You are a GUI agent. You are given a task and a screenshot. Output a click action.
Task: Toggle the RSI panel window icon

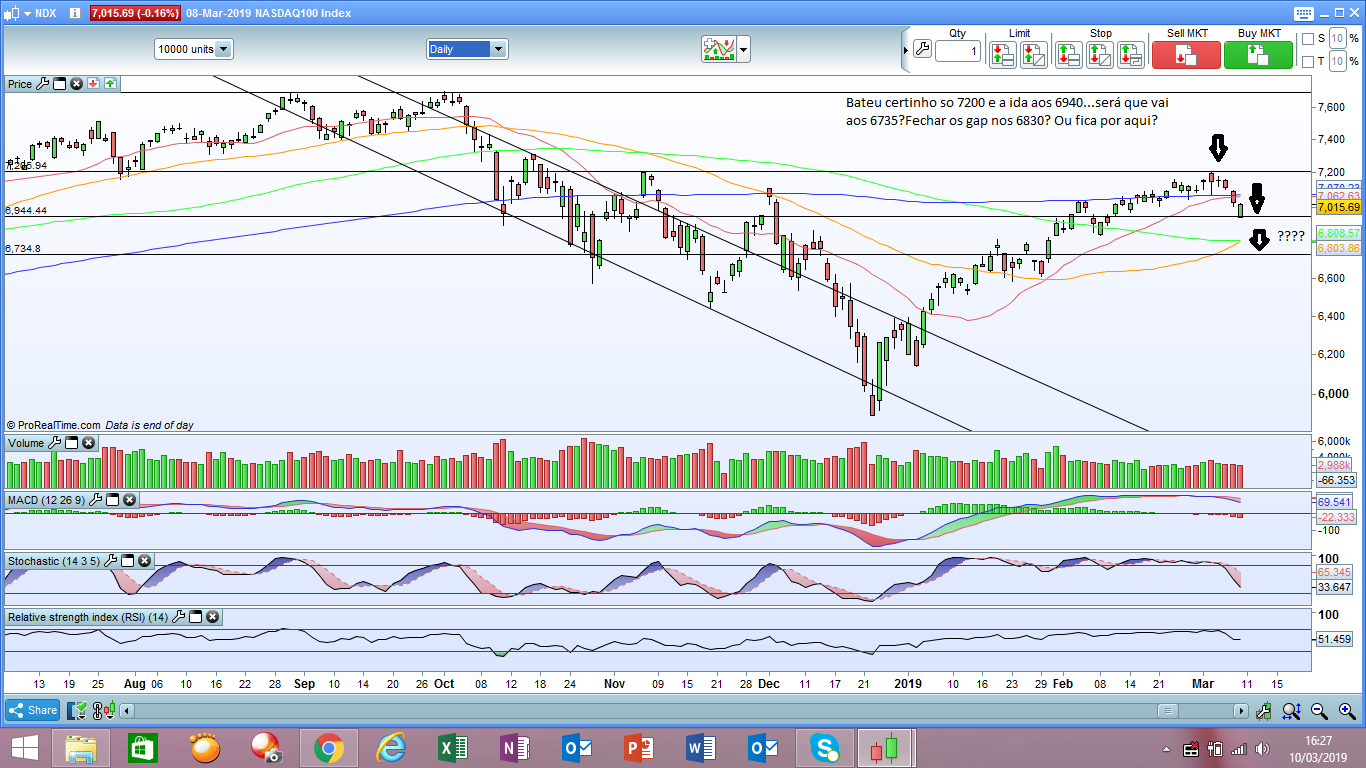coord(196,617)
